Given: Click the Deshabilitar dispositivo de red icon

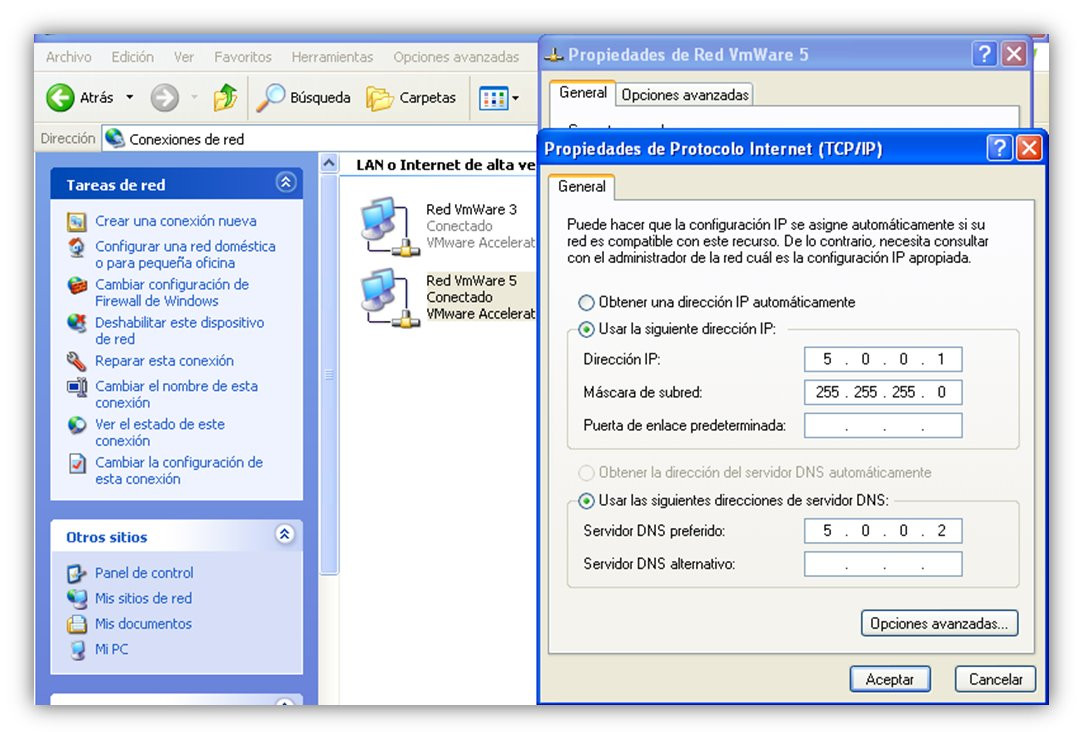Looking at the screenshot, I should click(77, 323).
